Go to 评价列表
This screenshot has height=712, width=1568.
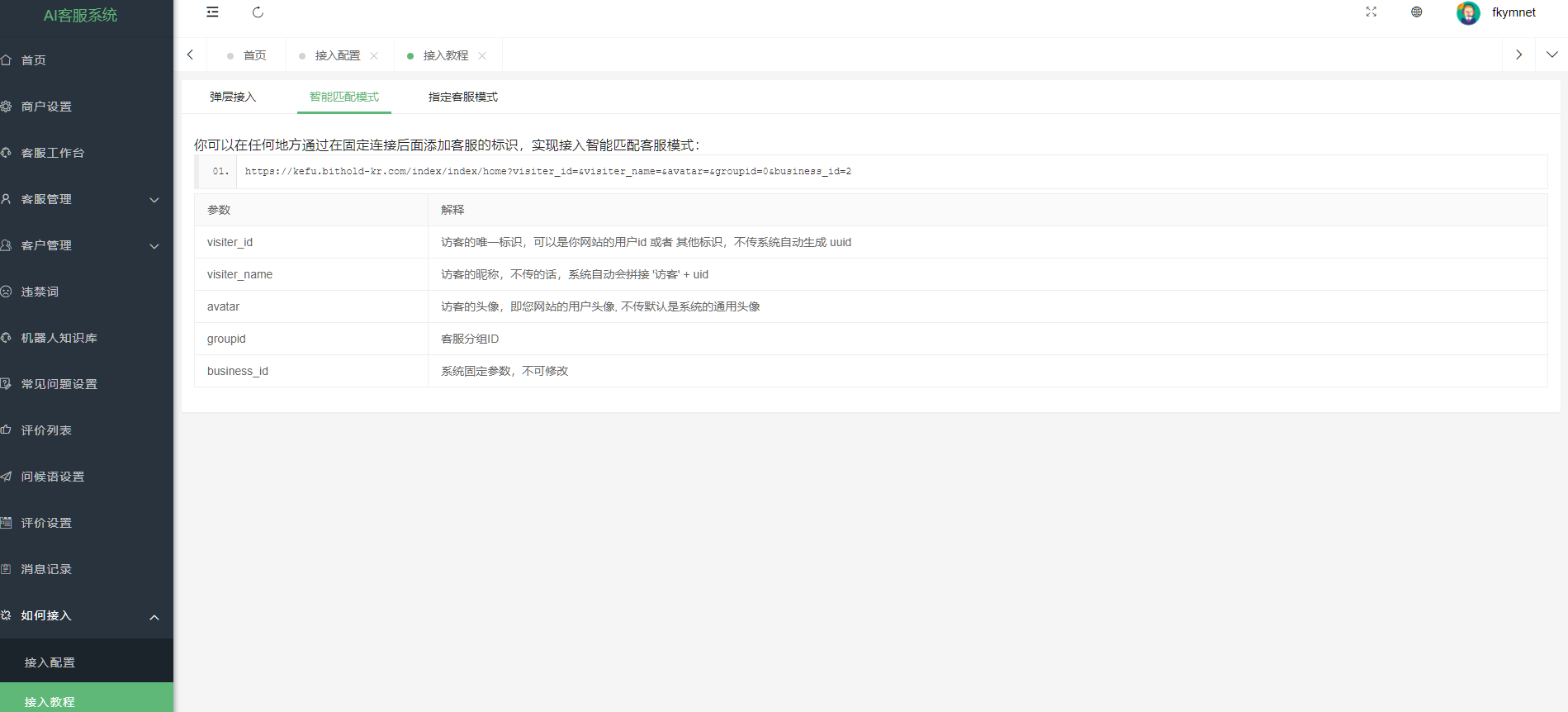[87, 430]
